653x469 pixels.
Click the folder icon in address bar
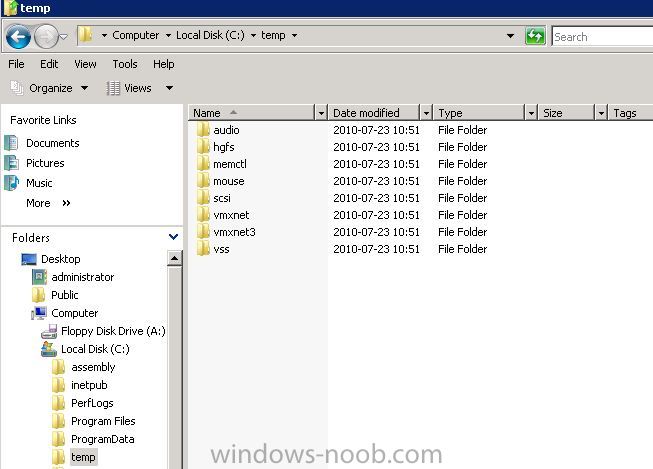tap(86, 35)
